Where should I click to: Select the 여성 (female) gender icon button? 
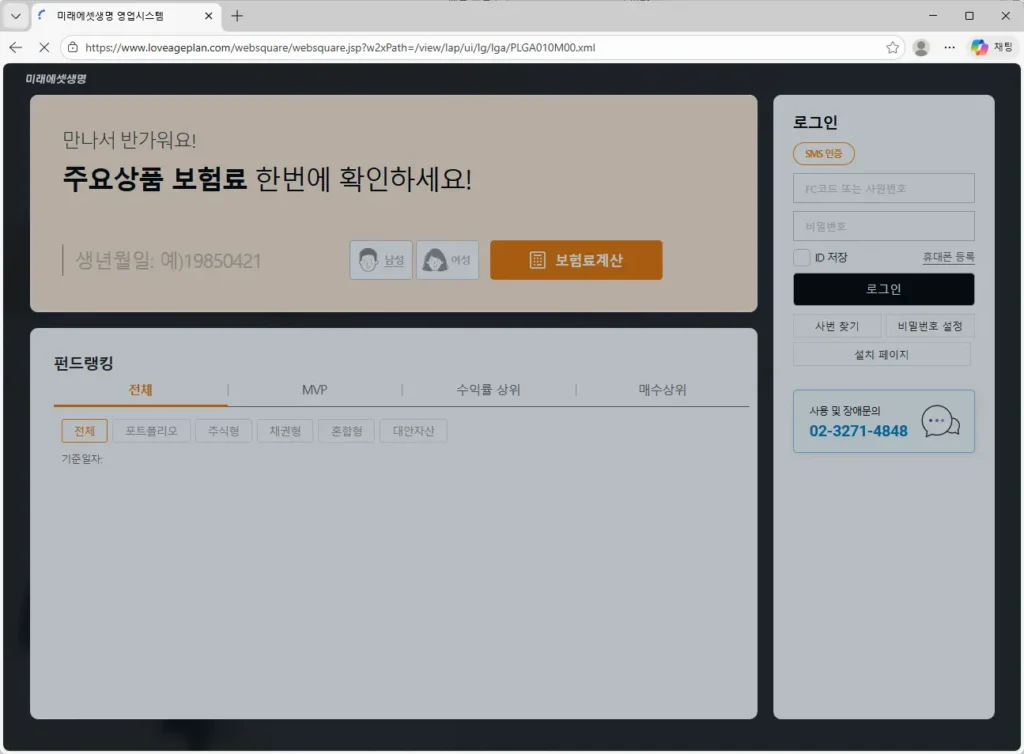pos(447,260)
